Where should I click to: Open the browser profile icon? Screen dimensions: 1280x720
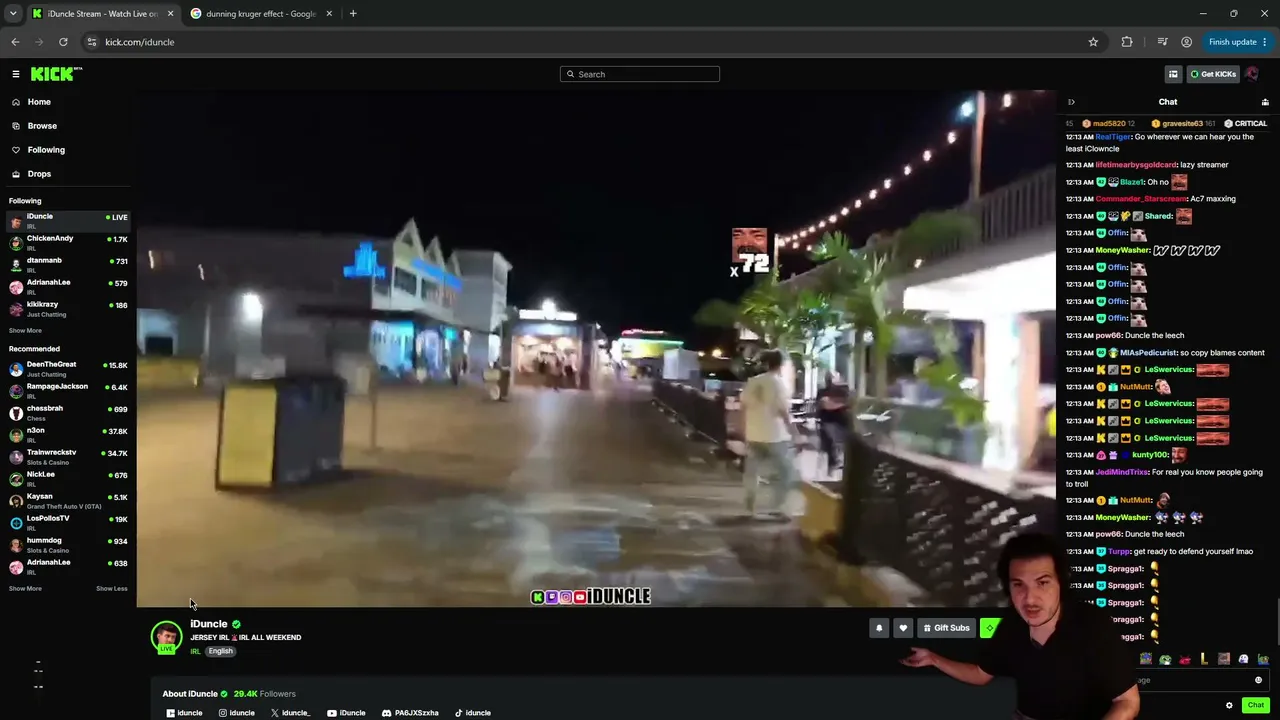point(1186,42)
